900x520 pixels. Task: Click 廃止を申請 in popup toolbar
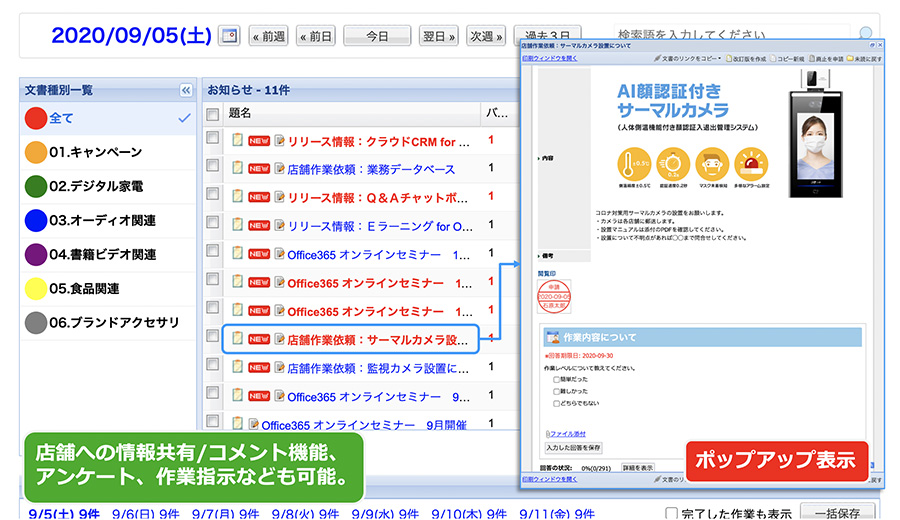(x=827, y=59)
